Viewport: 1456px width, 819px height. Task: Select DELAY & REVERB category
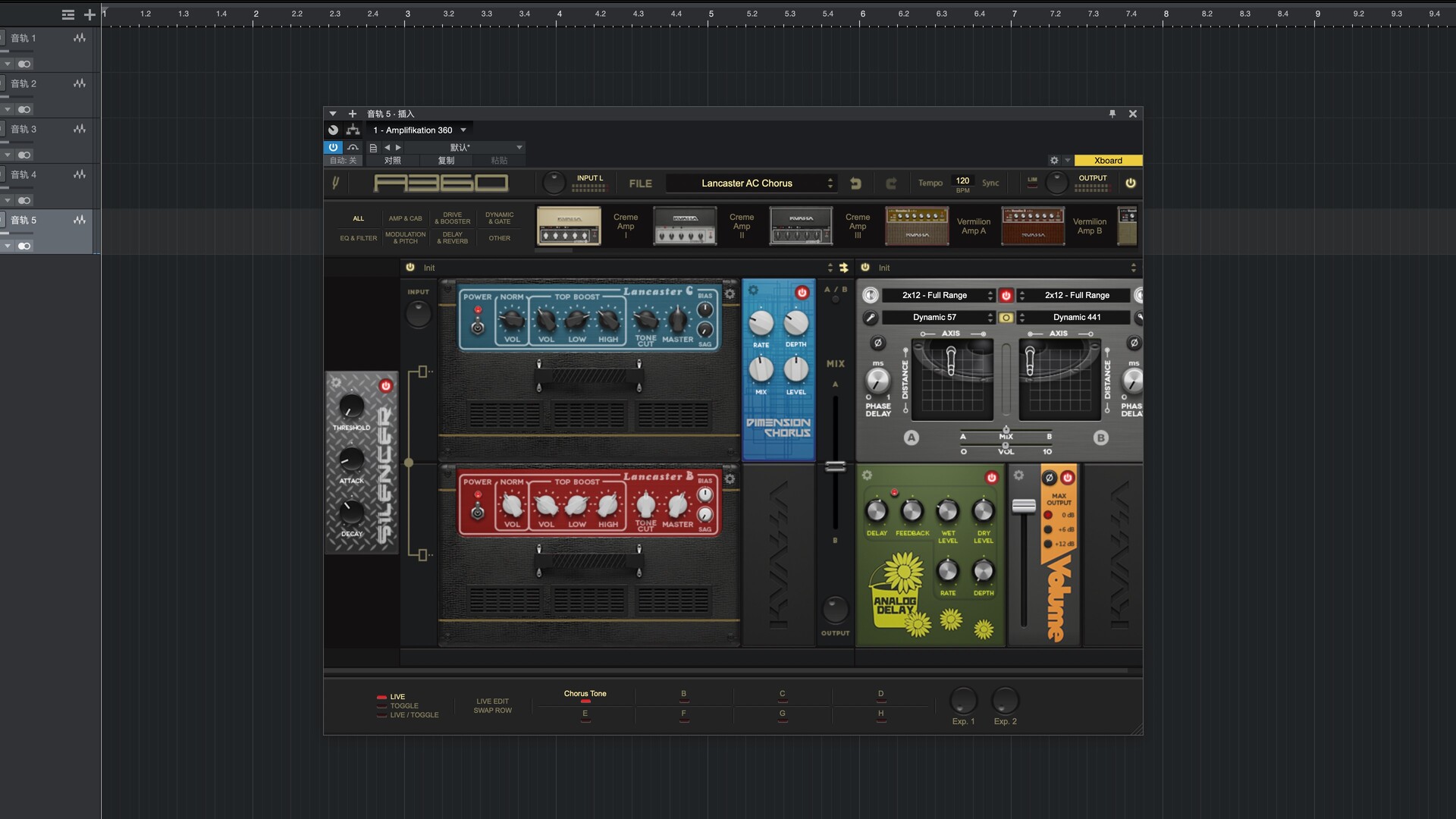453,238
